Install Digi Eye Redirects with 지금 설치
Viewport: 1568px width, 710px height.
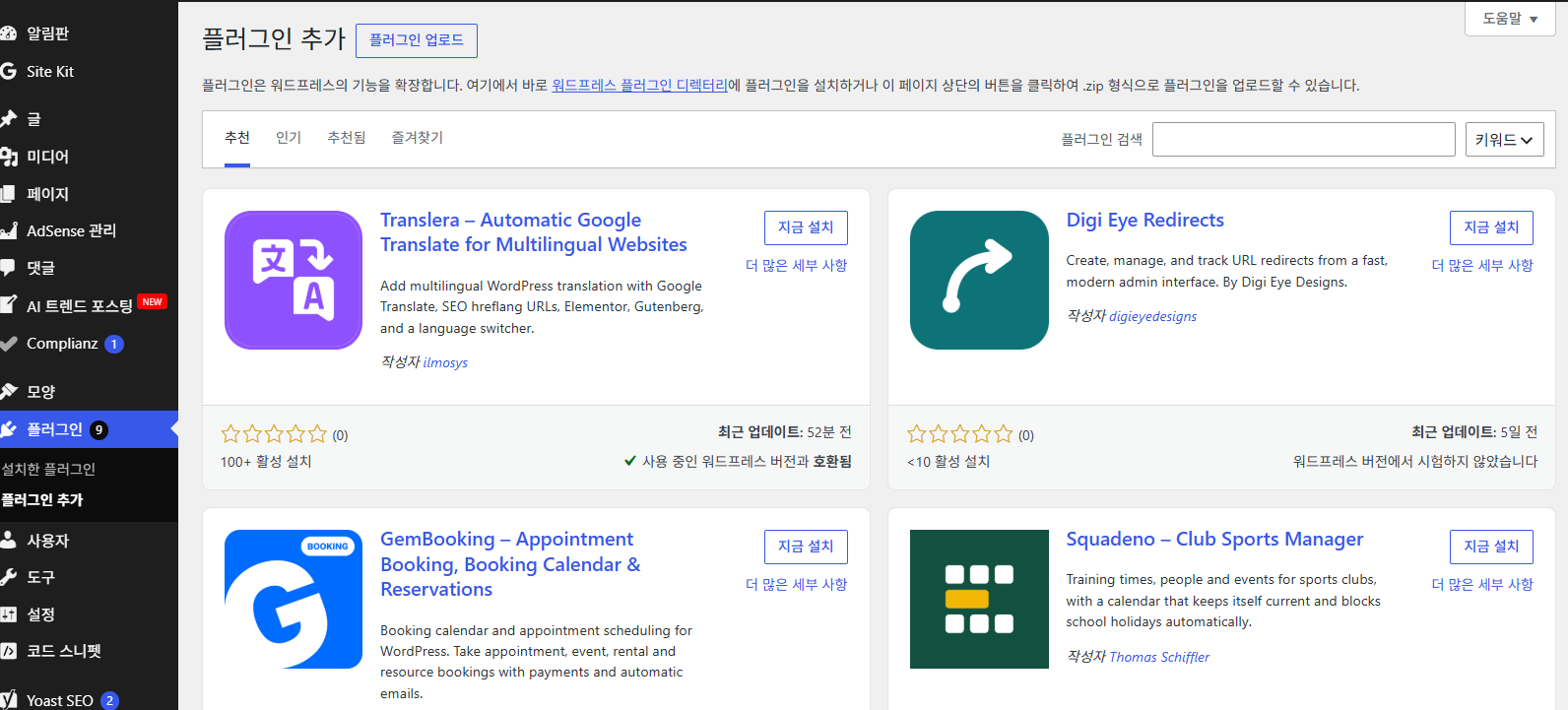(1491, 227)
